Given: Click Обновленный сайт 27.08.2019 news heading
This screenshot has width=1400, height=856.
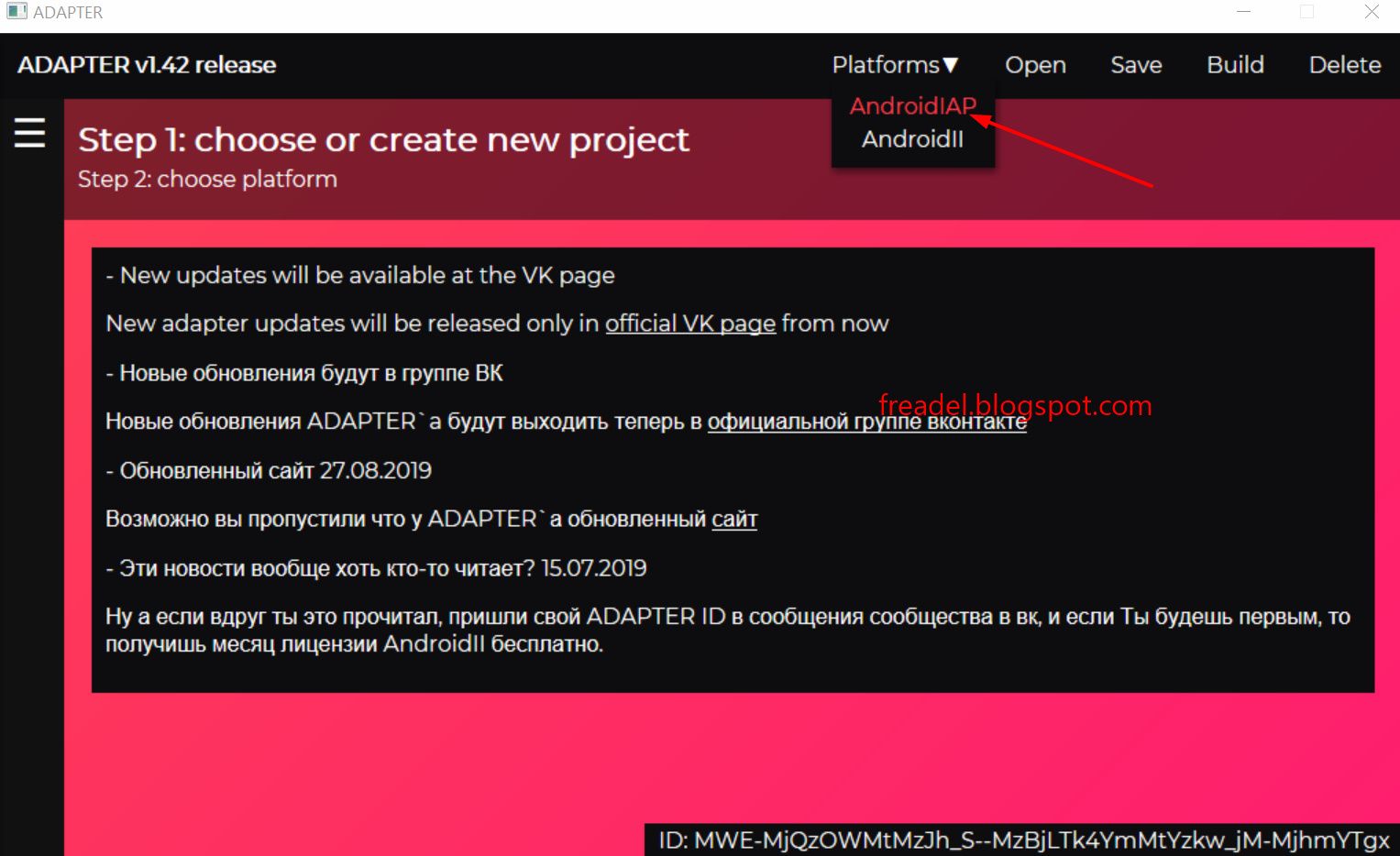Looking at the screenshot, I should [x=269, y=471].
